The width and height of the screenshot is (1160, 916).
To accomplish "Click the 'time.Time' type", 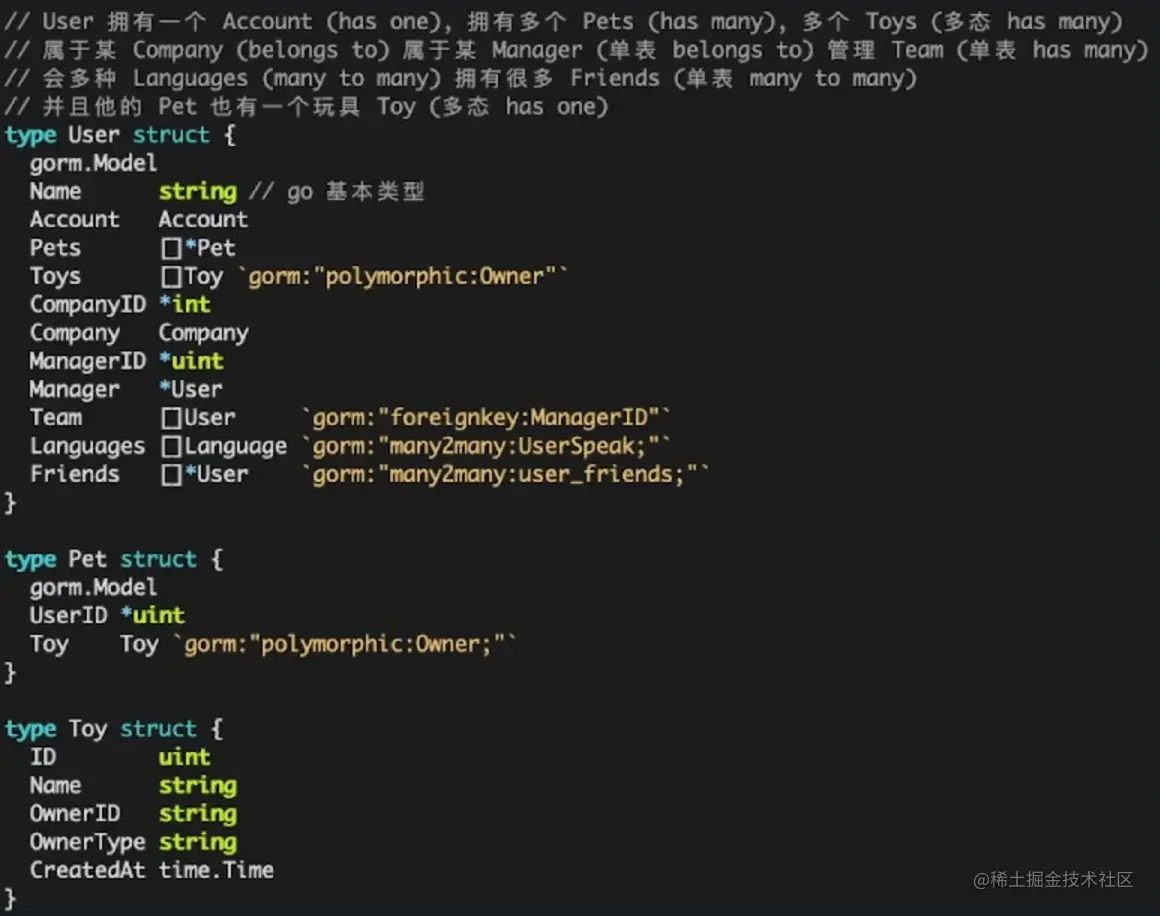I will click(x=216, y=870).
